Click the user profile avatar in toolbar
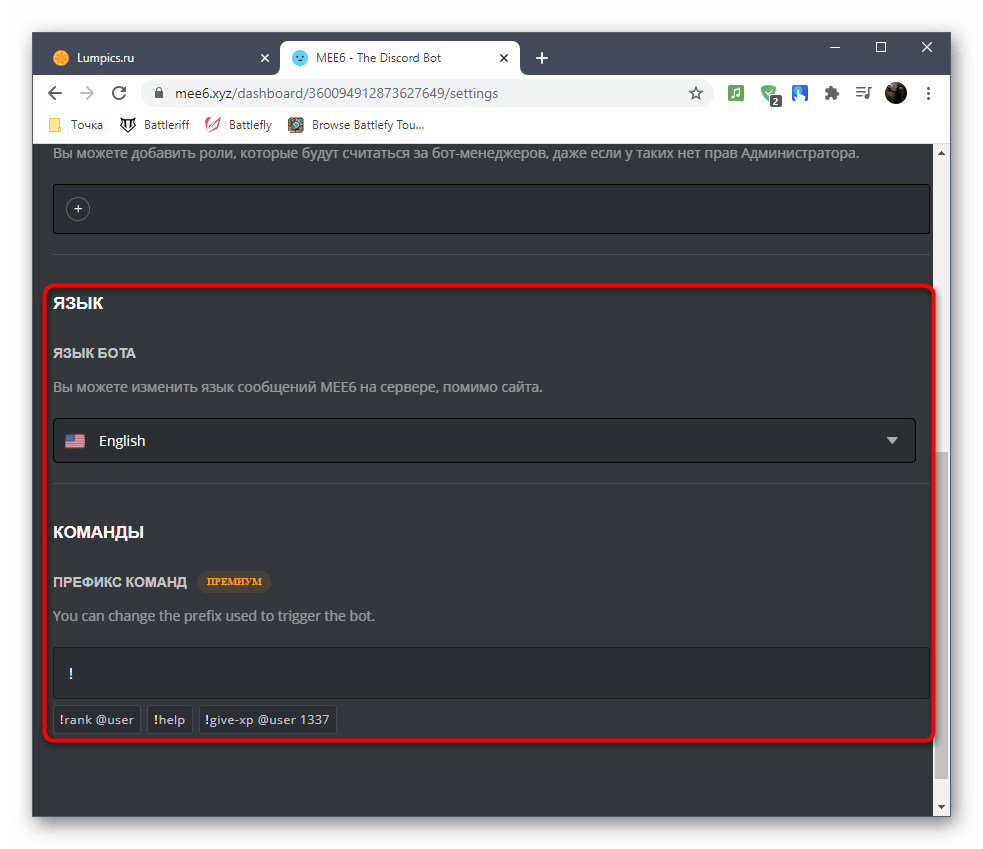983x849 pixels. [896, 93]
